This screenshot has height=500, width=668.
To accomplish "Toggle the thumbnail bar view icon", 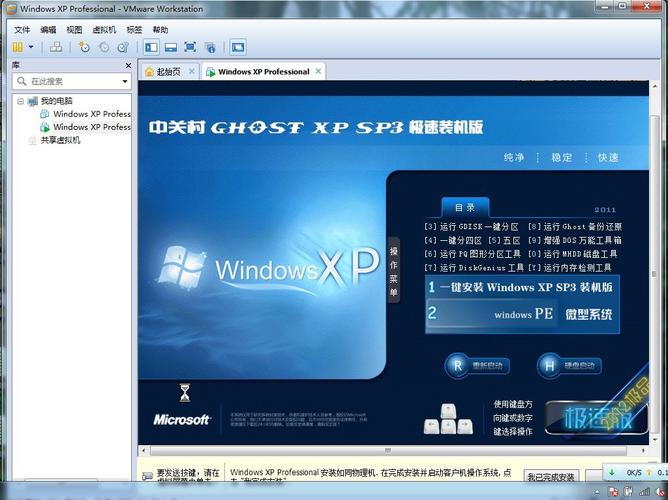I will pyautogui.click(x=171, y=47).
